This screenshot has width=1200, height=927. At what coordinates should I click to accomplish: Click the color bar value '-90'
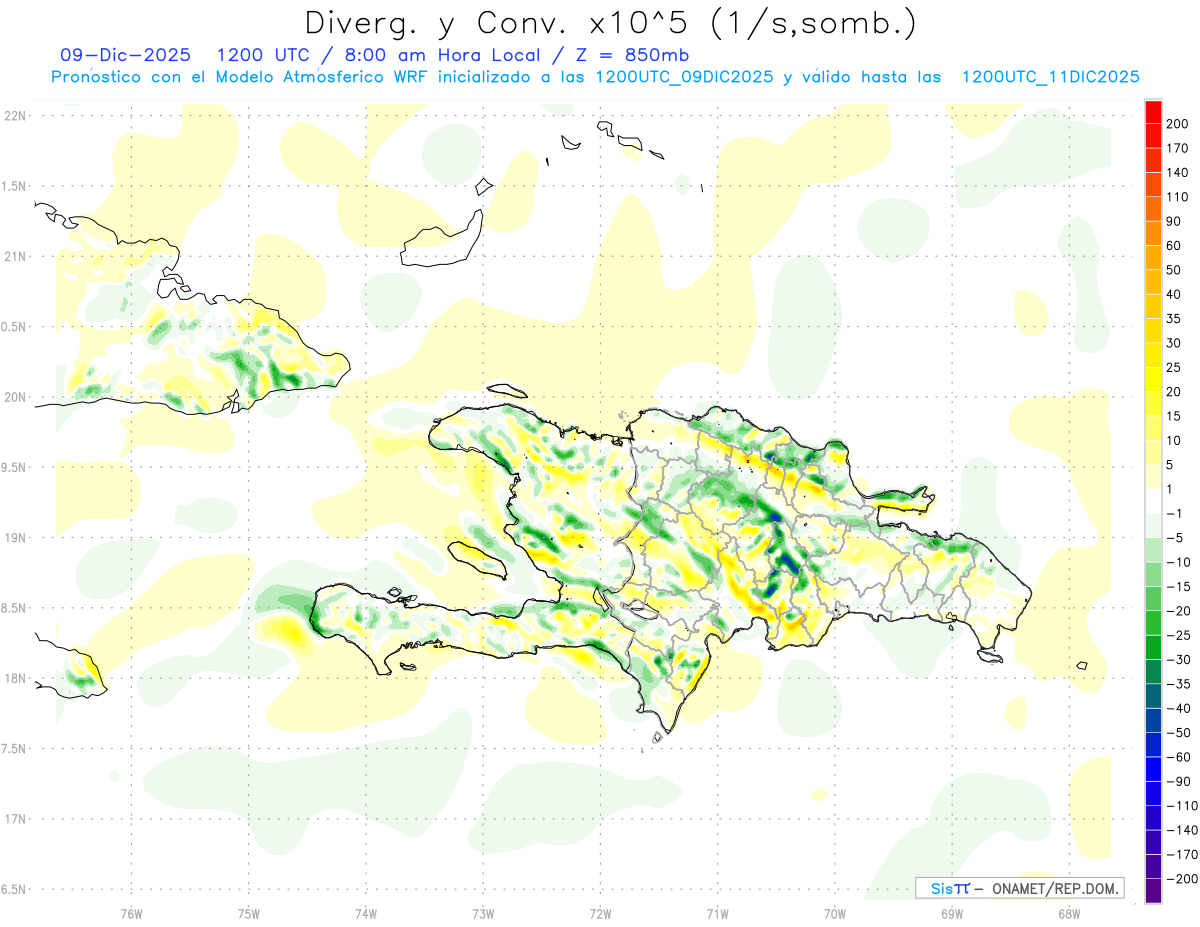pos(1180,782)
